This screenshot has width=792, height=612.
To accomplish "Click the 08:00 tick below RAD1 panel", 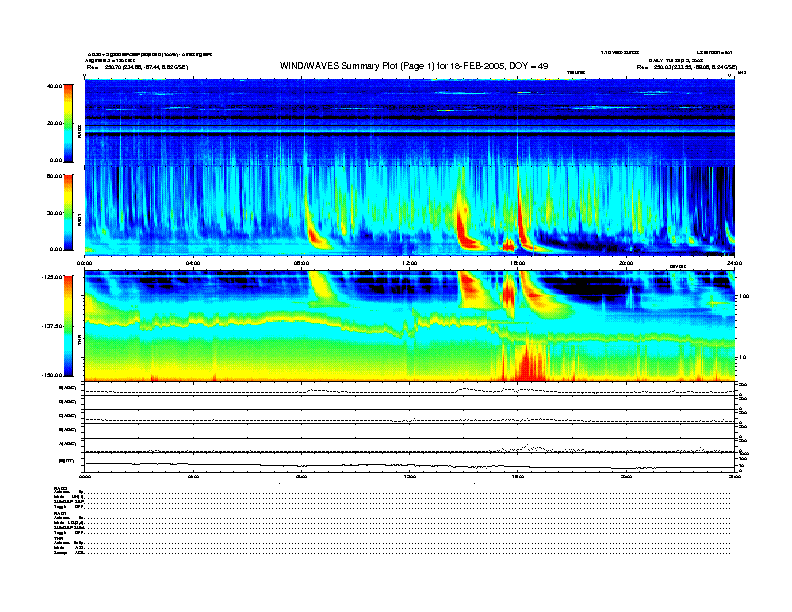I will pyautogui.click(x=301, y=263).
